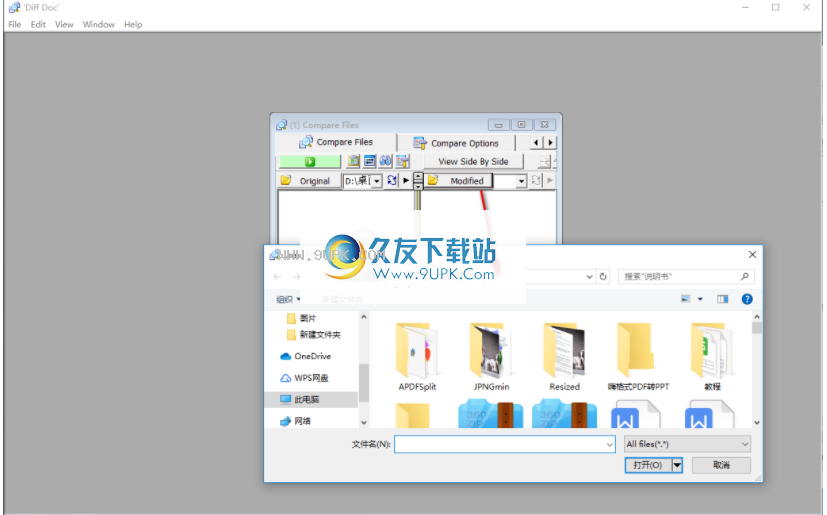The height and width of the screenshot is (515, 827).
Task: Click the 打开(O) open button
Action: coord(648,465)
